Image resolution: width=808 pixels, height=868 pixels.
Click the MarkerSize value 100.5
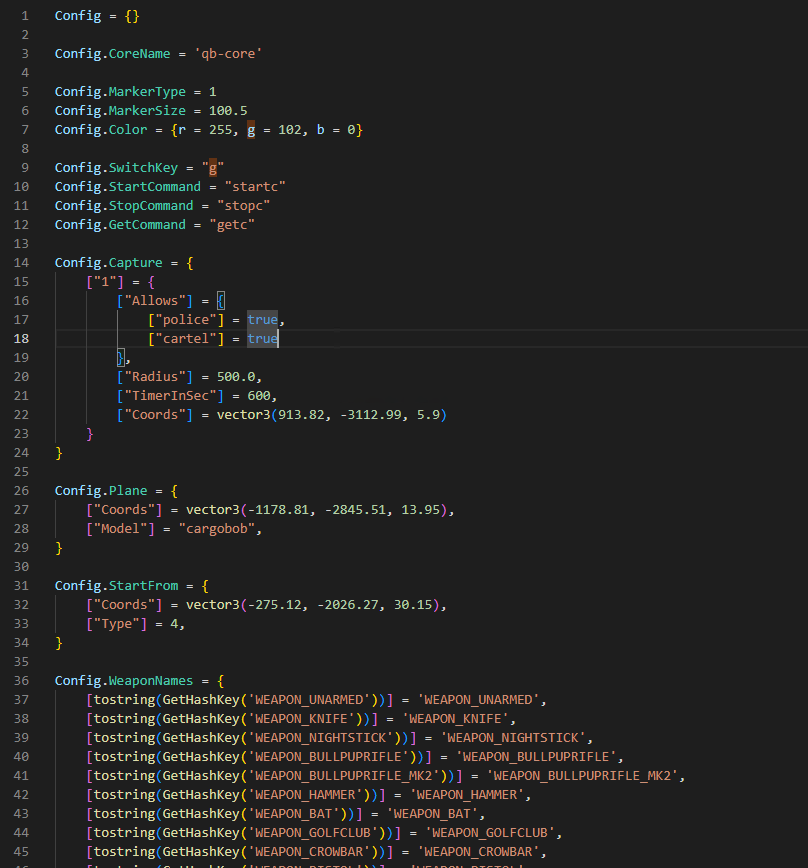coord(228,111)
